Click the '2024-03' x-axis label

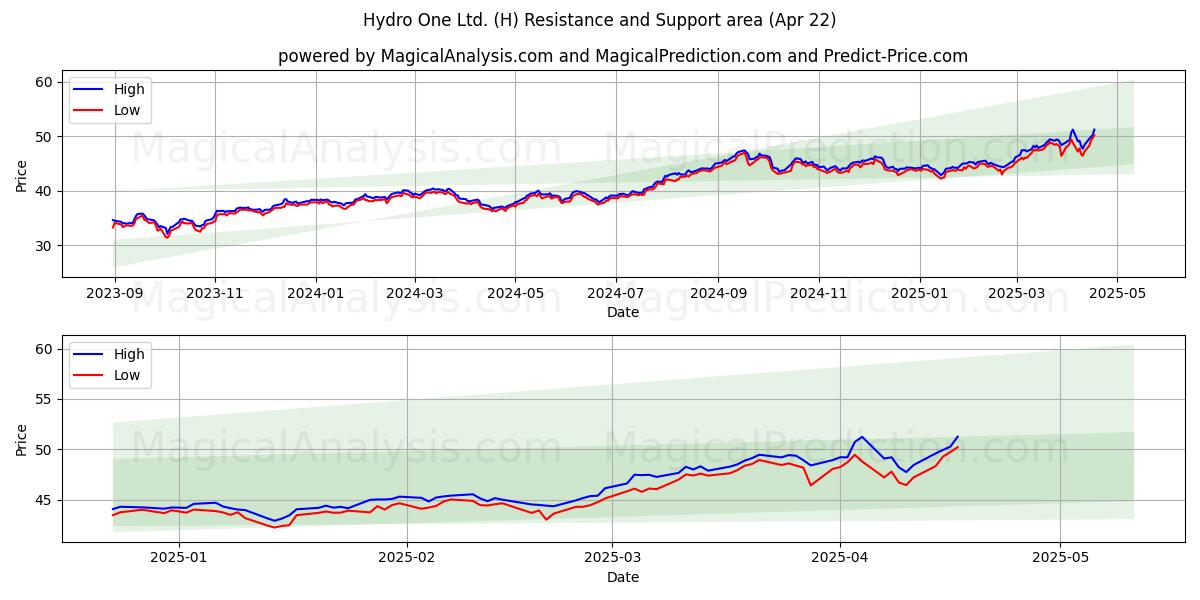click(x=415, y=294)
